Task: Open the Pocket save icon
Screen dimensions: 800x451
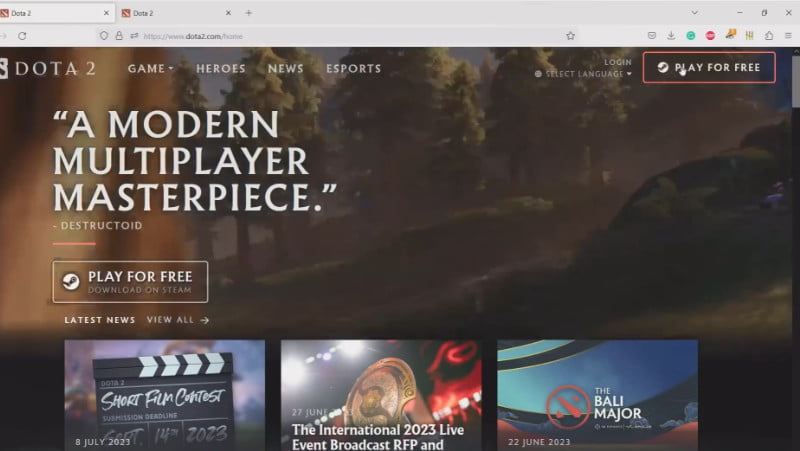Action: 652,36
